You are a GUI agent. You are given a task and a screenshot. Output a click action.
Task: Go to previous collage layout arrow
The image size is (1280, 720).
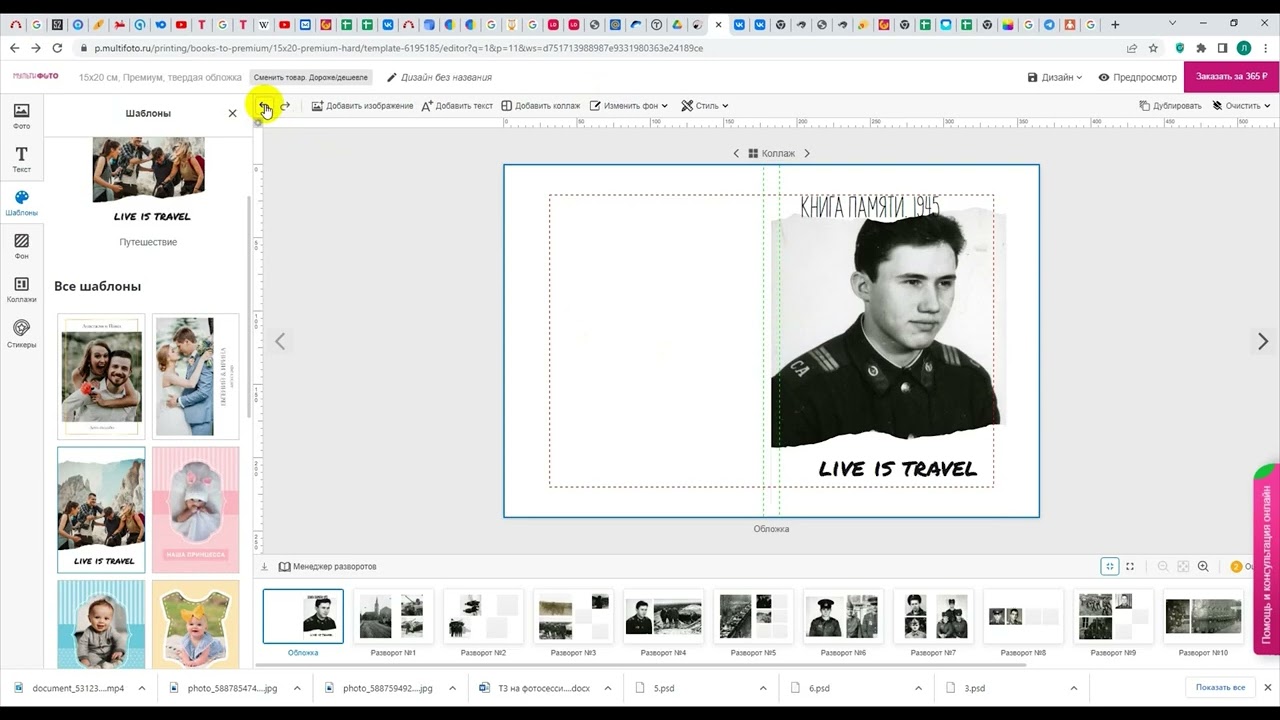point(737,153)
